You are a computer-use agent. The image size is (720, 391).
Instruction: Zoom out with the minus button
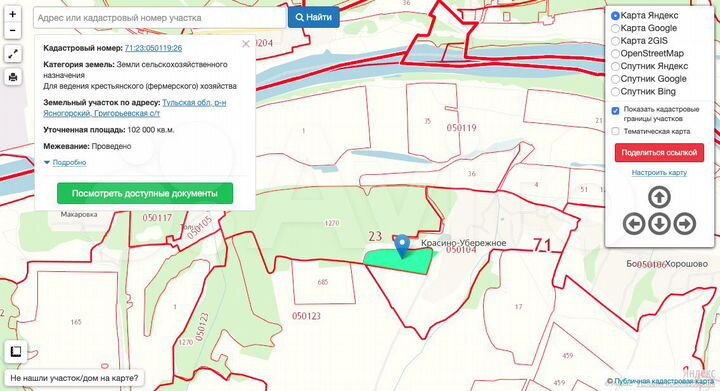tap(12, 31)
